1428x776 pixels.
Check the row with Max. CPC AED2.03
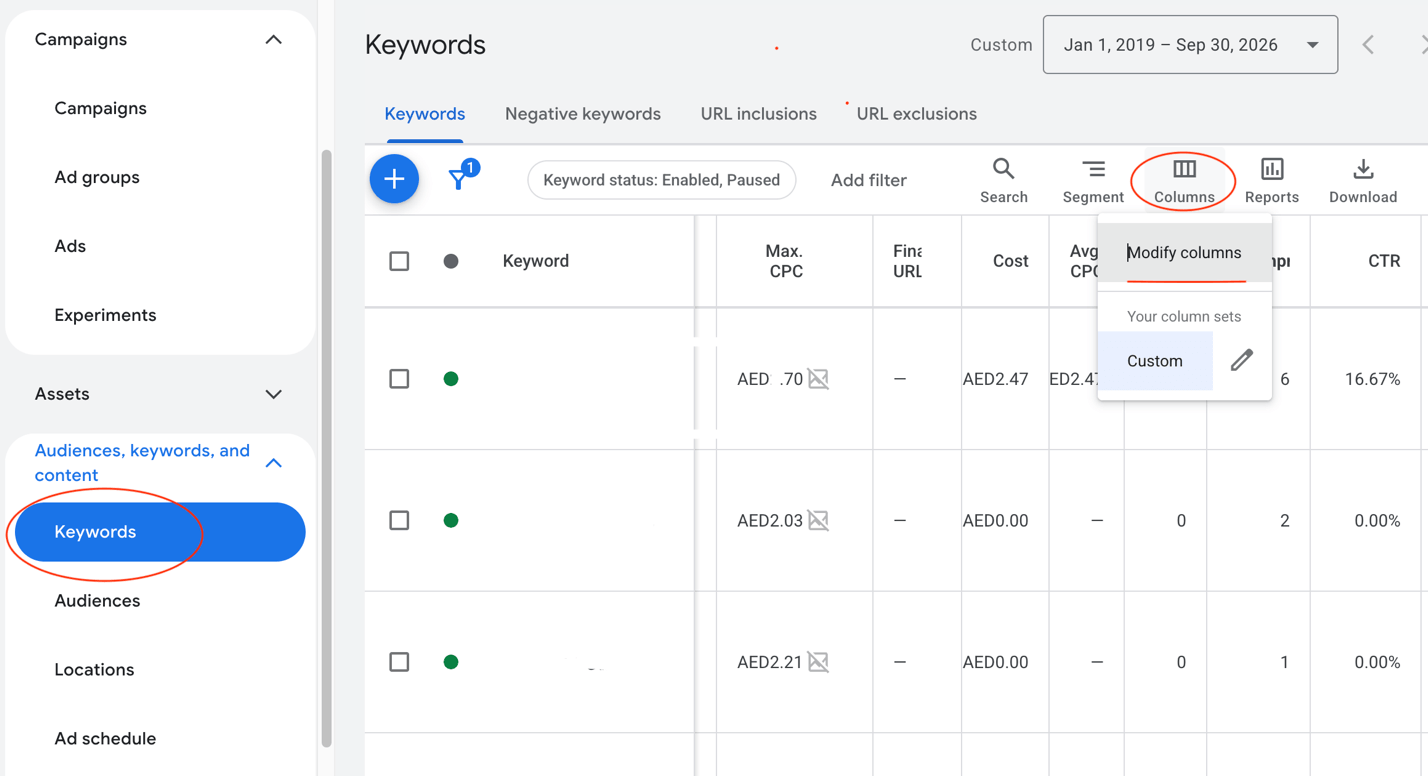tap(399, 520)
